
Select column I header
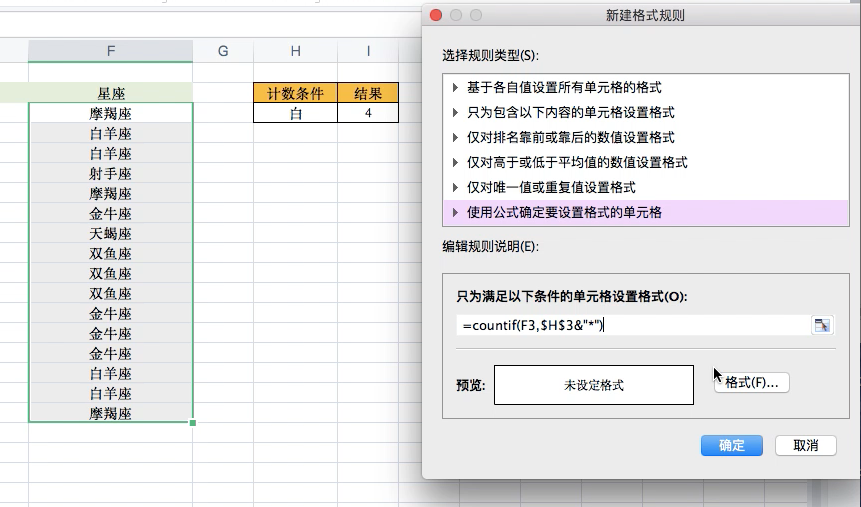click(368, 51)
